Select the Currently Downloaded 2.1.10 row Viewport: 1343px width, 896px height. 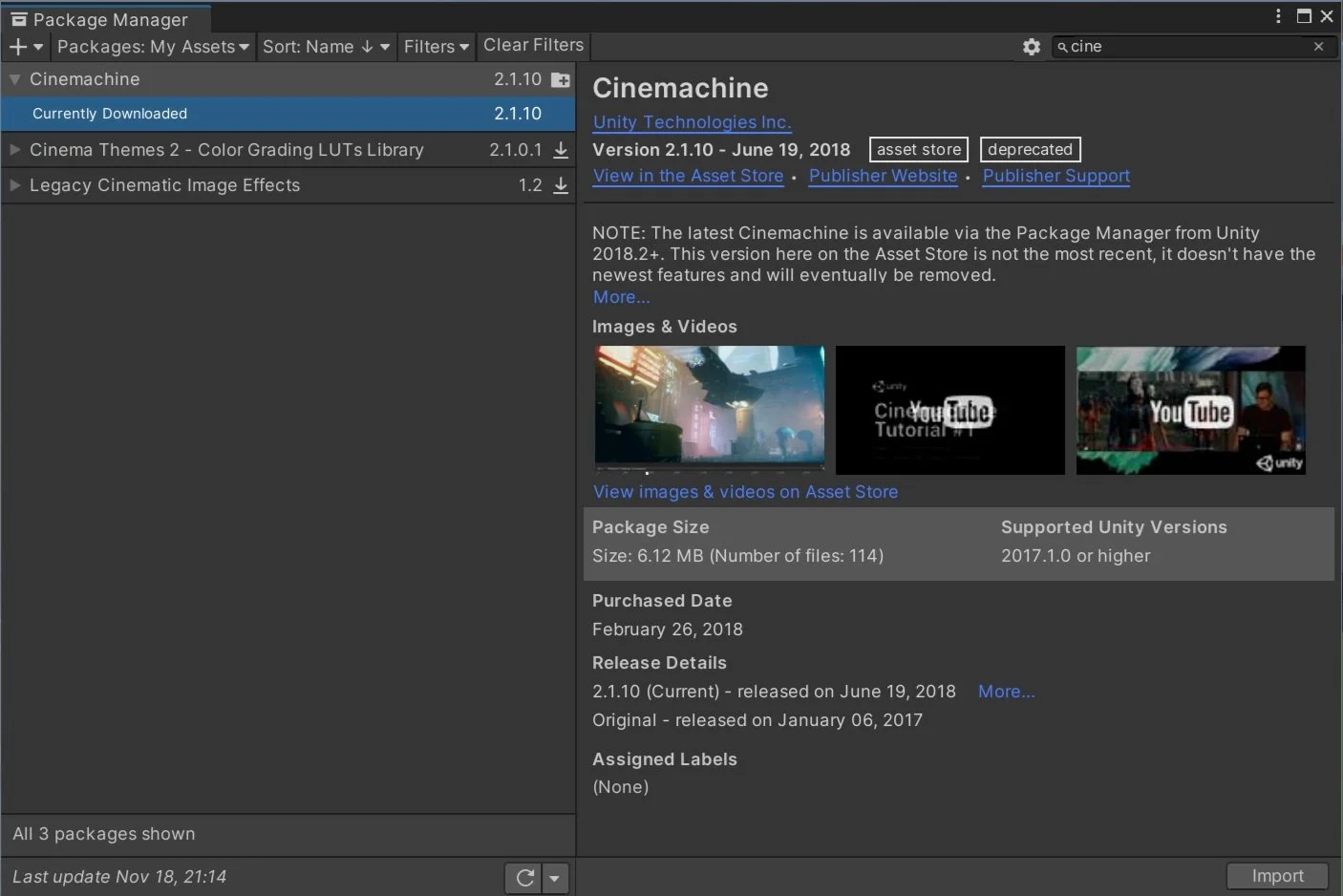tap(288, 114)
